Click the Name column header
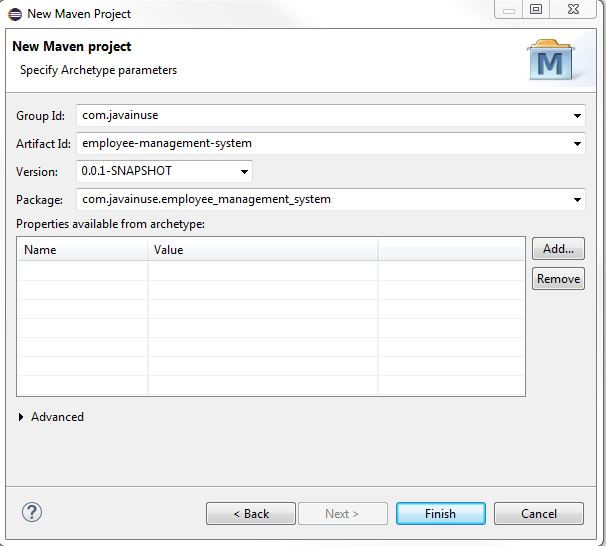606x546 pixels. pos(83,250)
